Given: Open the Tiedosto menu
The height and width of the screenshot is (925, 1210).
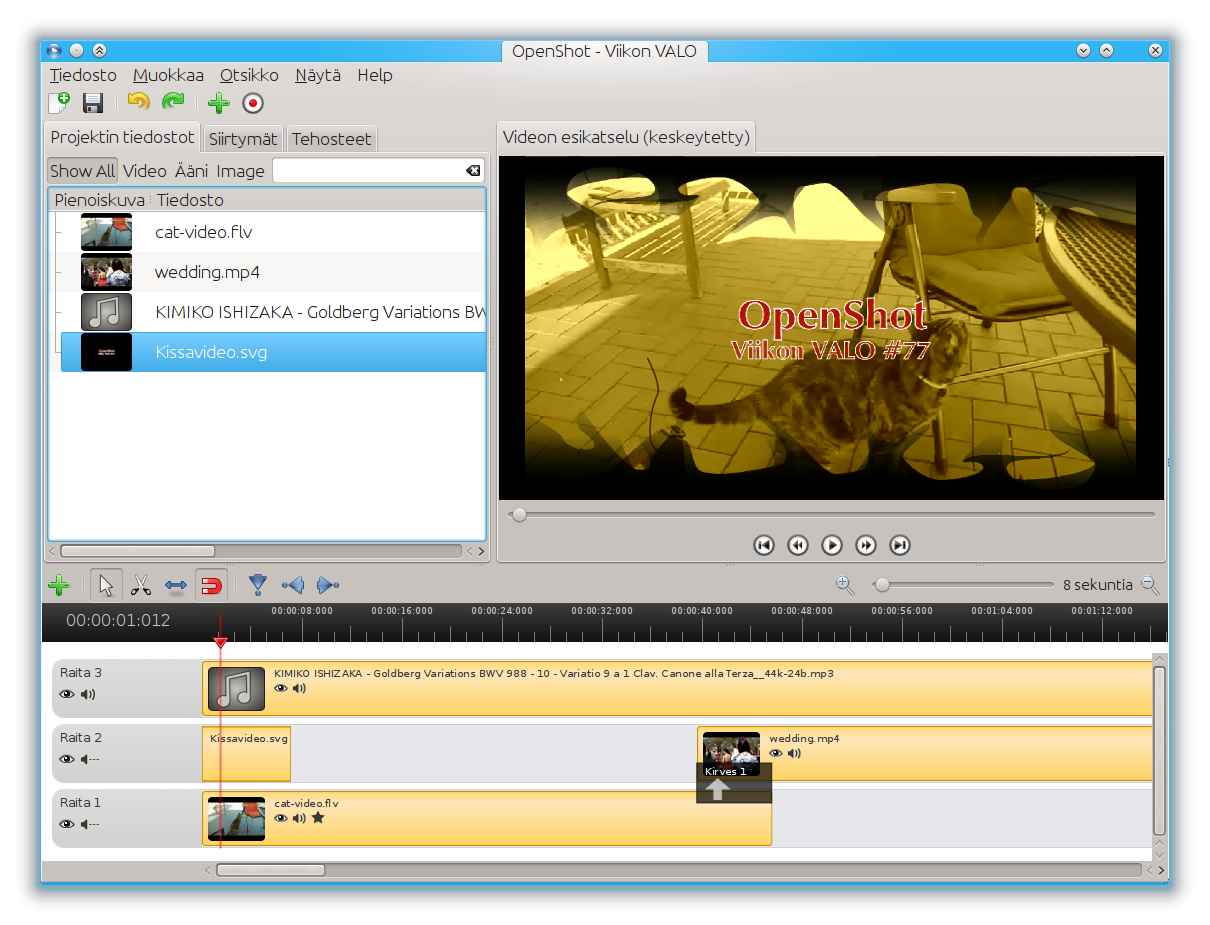Looking at the screenshot, I should coord(83,75).
